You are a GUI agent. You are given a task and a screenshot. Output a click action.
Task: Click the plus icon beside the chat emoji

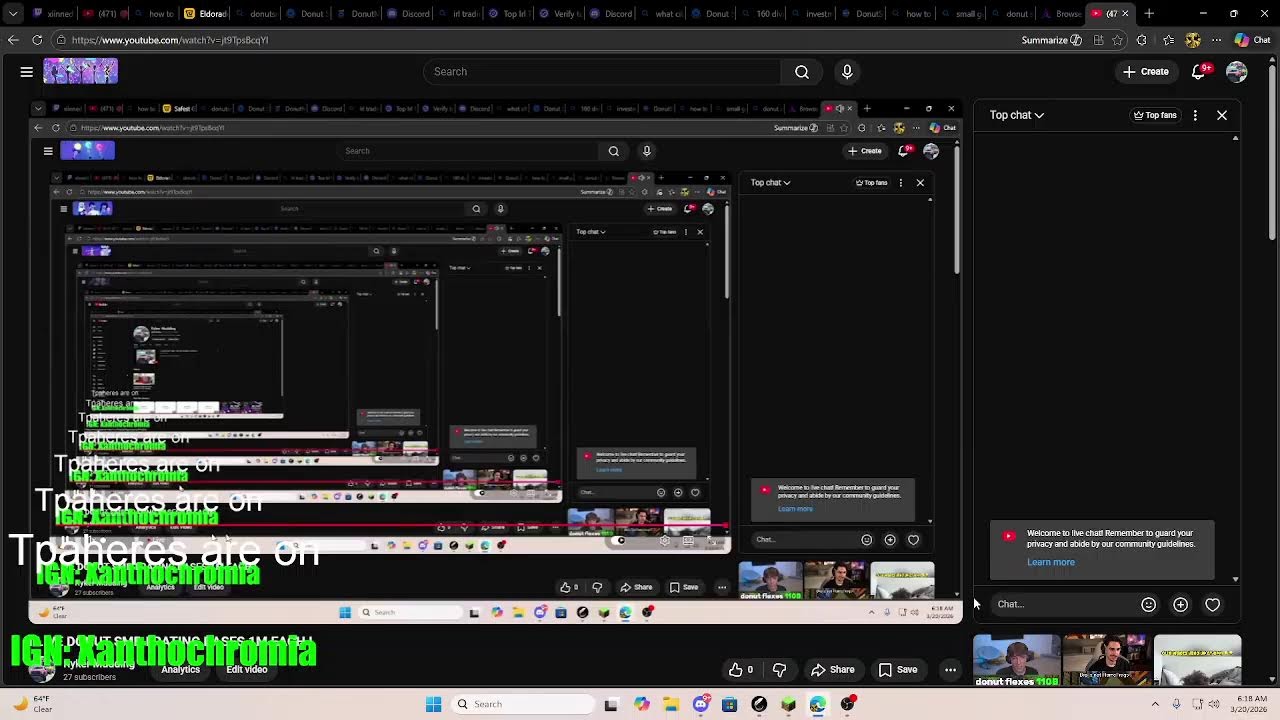coord(1180,604)
